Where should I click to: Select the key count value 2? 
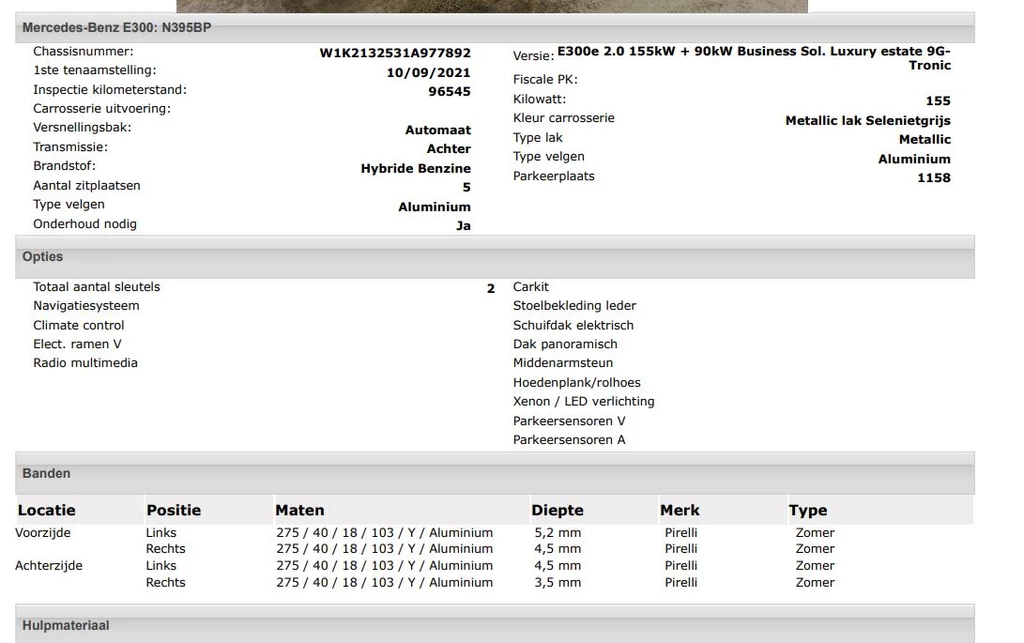[490, 289]
